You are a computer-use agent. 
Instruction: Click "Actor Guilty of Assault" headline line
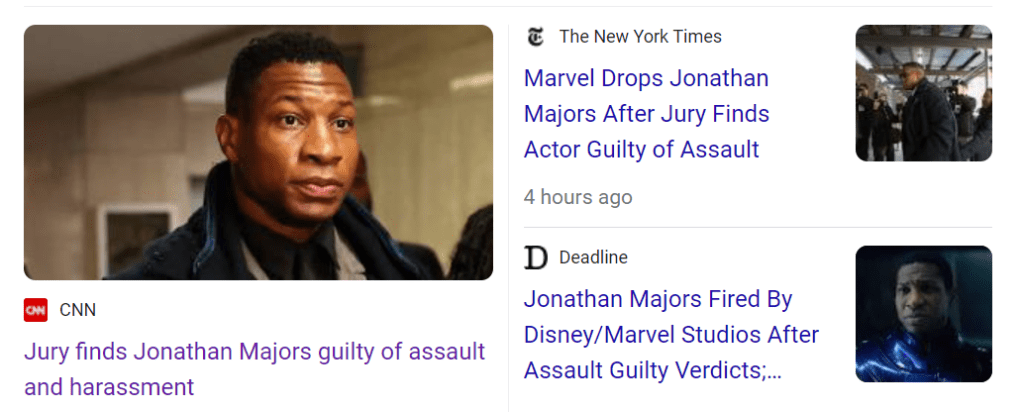click(x=641, y=150)
